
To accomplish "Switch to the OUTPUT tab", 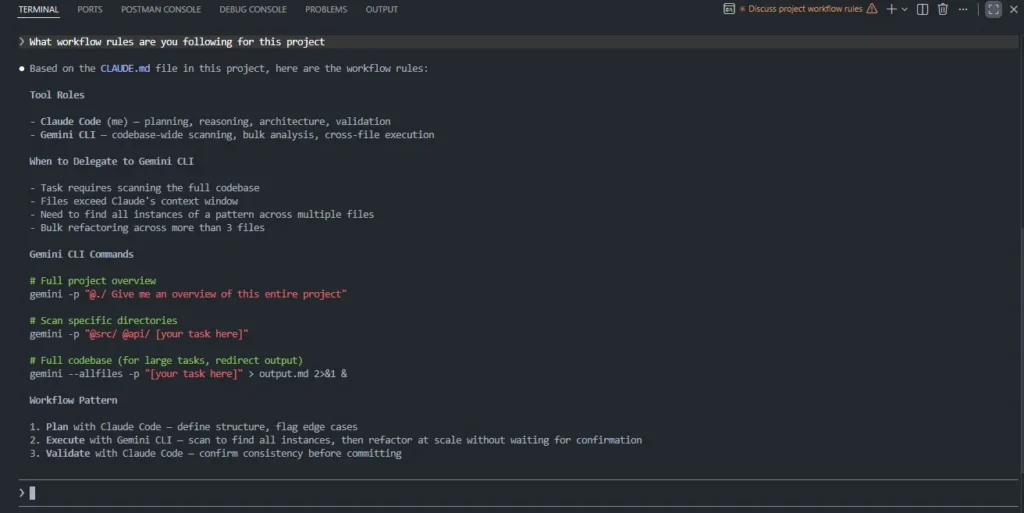I will pos(381,9).
